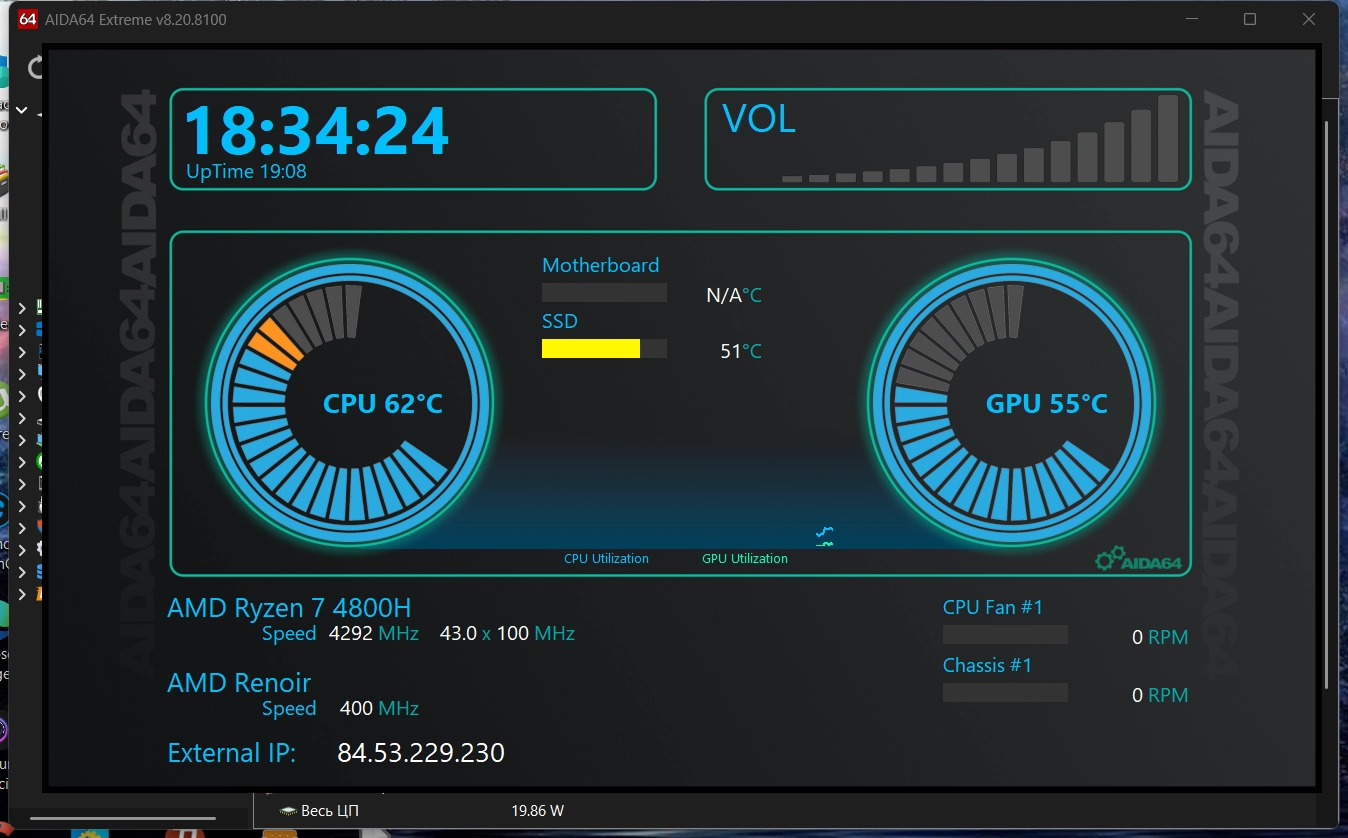Maximize the AIDA64 Extreme window

coord(1250,19)
